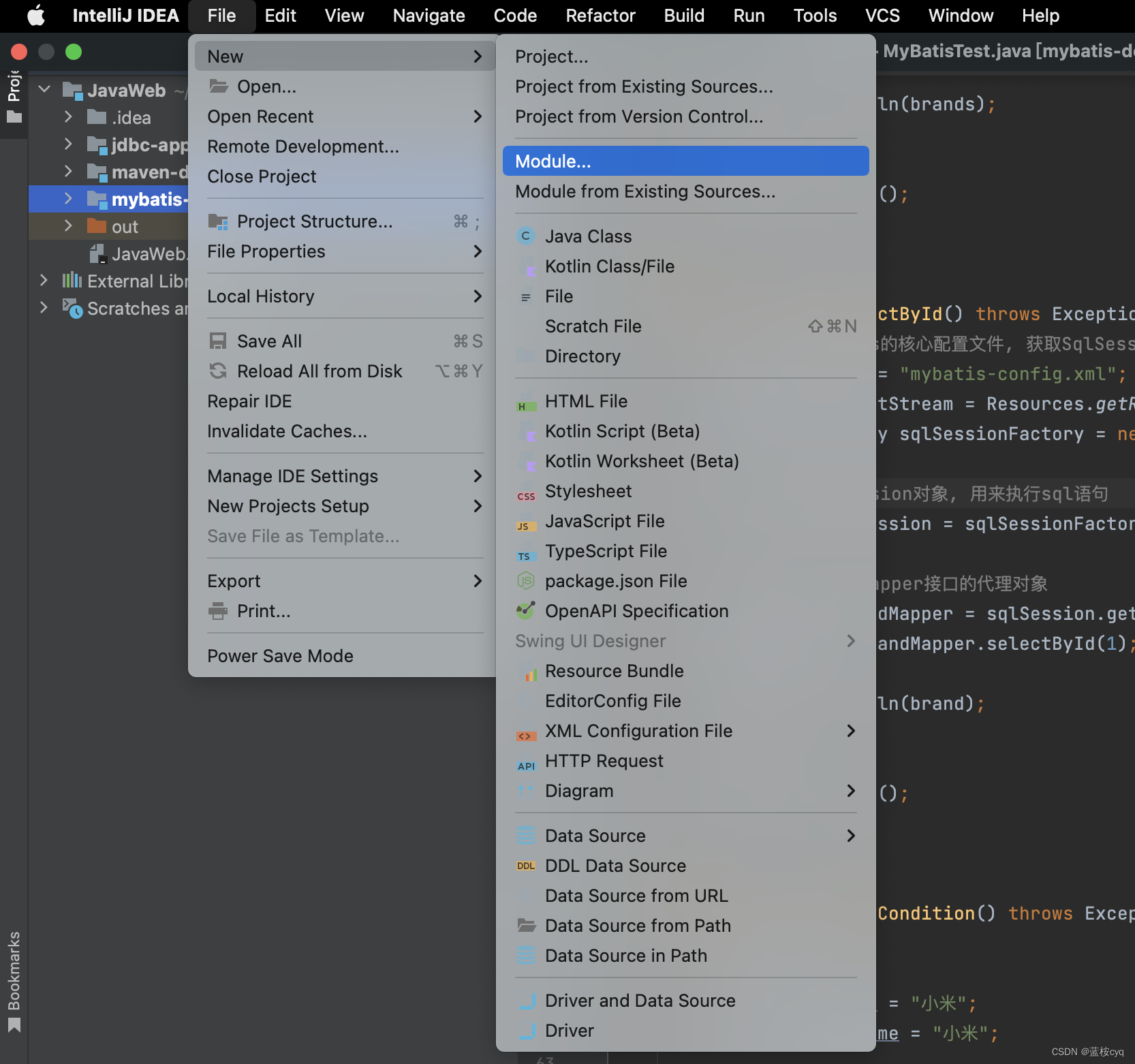Open the Navigate menu

coord(429,16)
